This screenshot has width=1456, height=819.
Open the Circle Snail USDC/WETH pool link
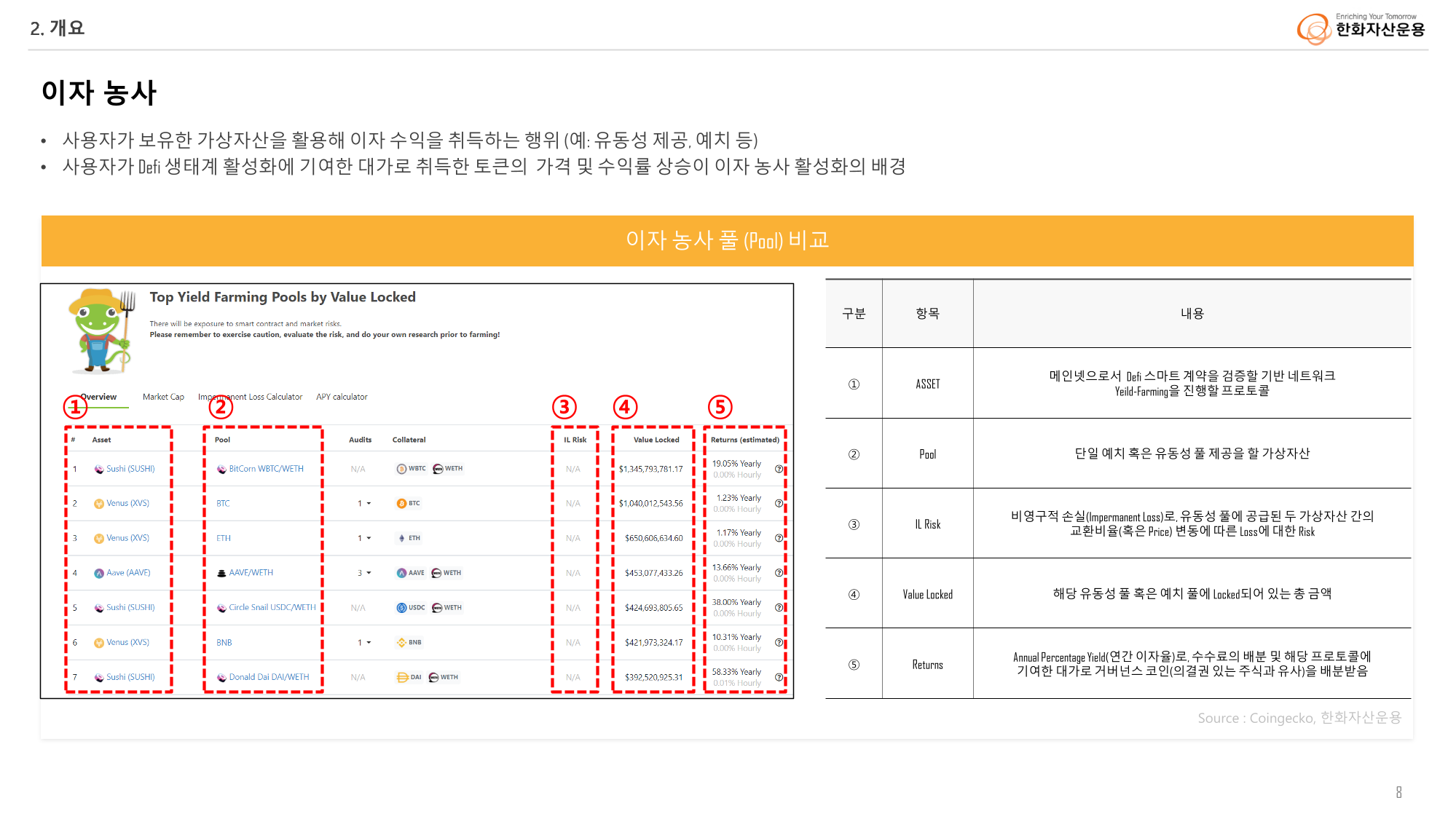pos(272,607)
